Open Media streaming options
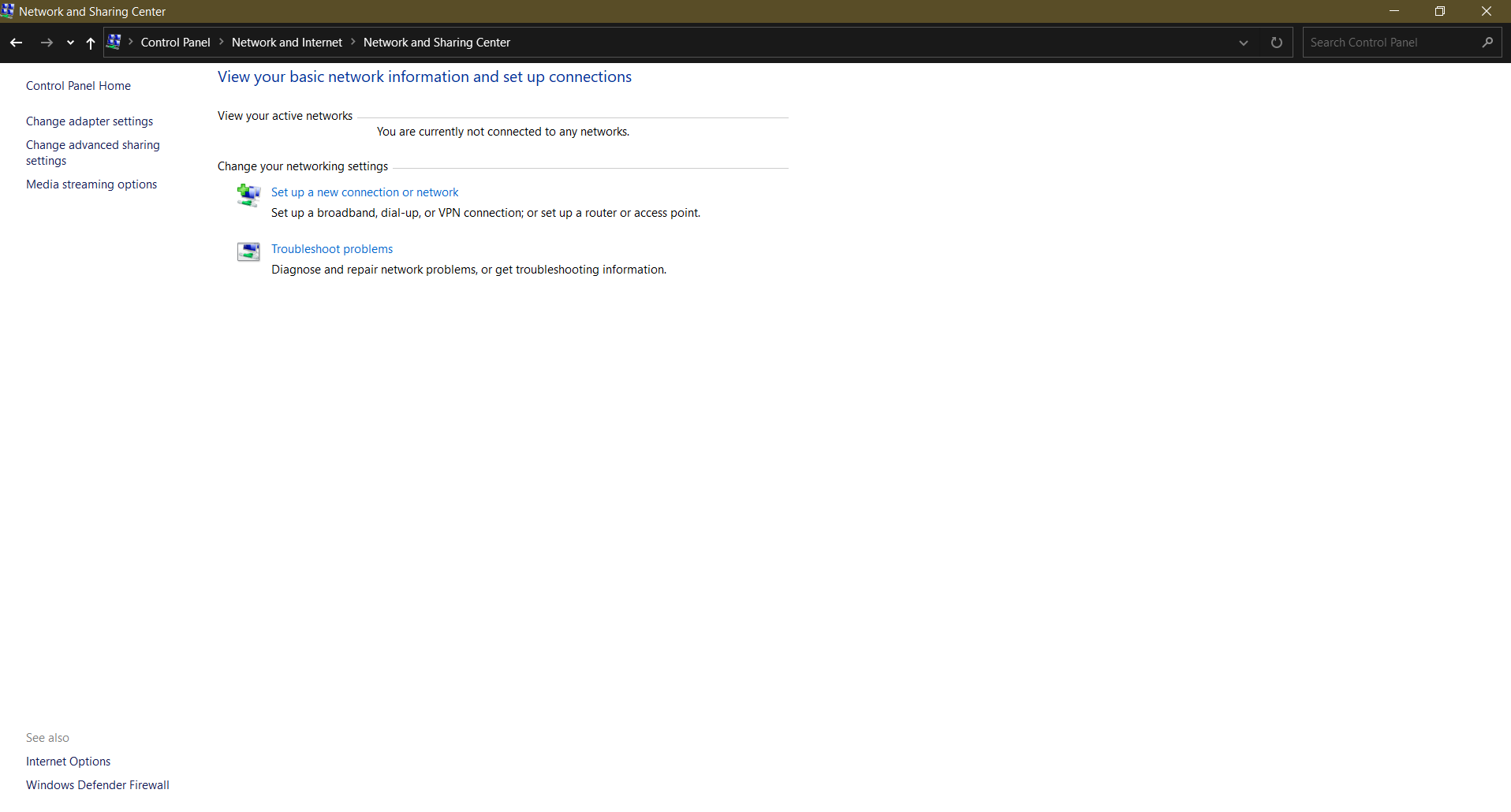 click(91, 184)
